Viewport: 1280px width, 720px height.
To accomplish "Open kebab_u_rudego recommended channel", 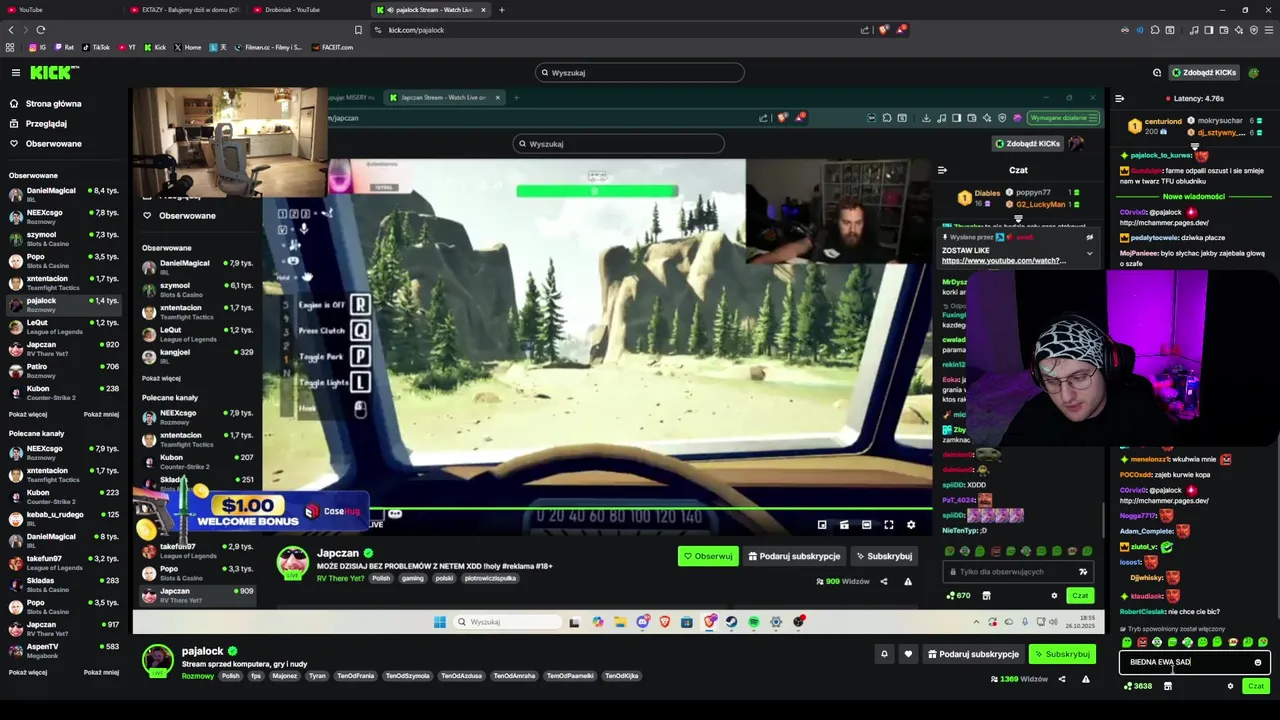I will tap(62, 518).
